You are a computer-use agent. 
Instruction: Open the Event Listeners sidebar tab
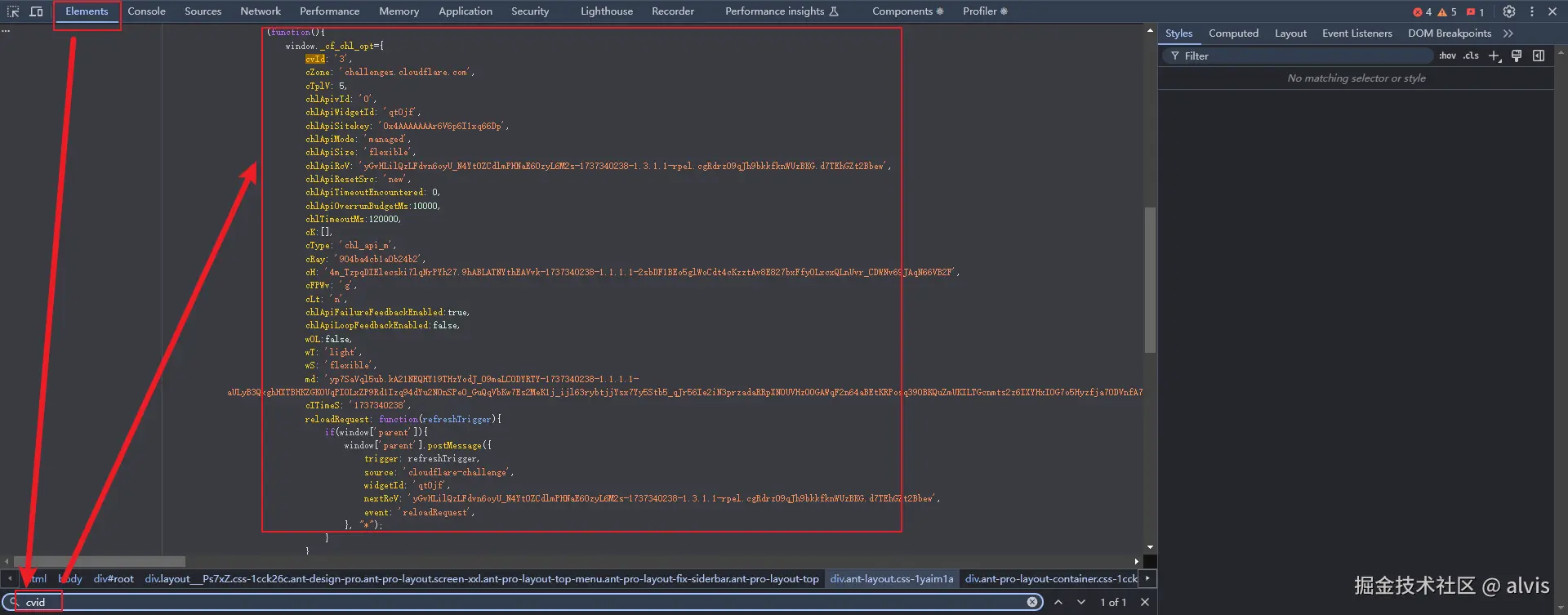[1356, 33]
